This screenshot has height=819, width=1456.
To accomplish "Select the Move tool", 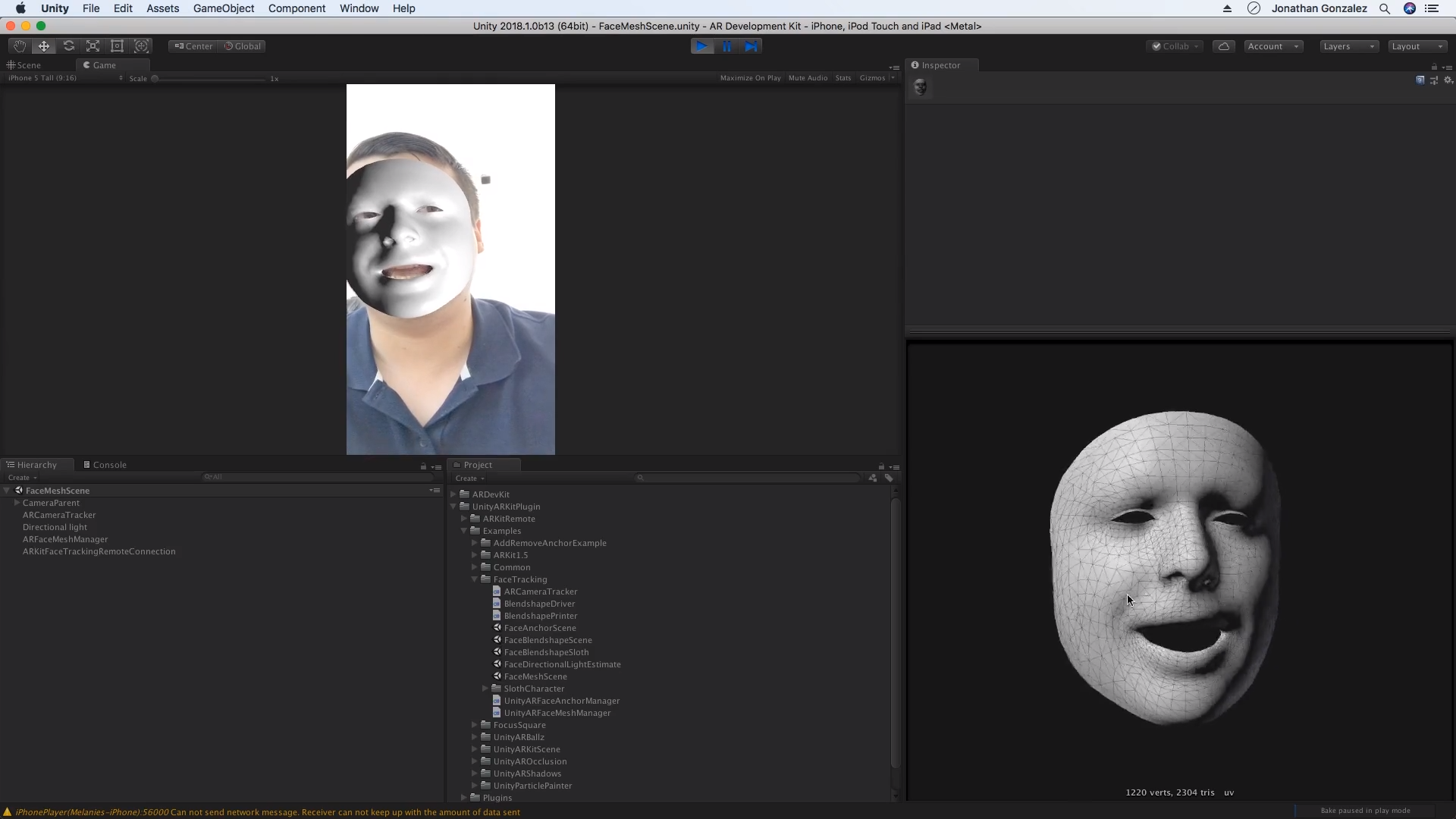I will pos(44,46).
